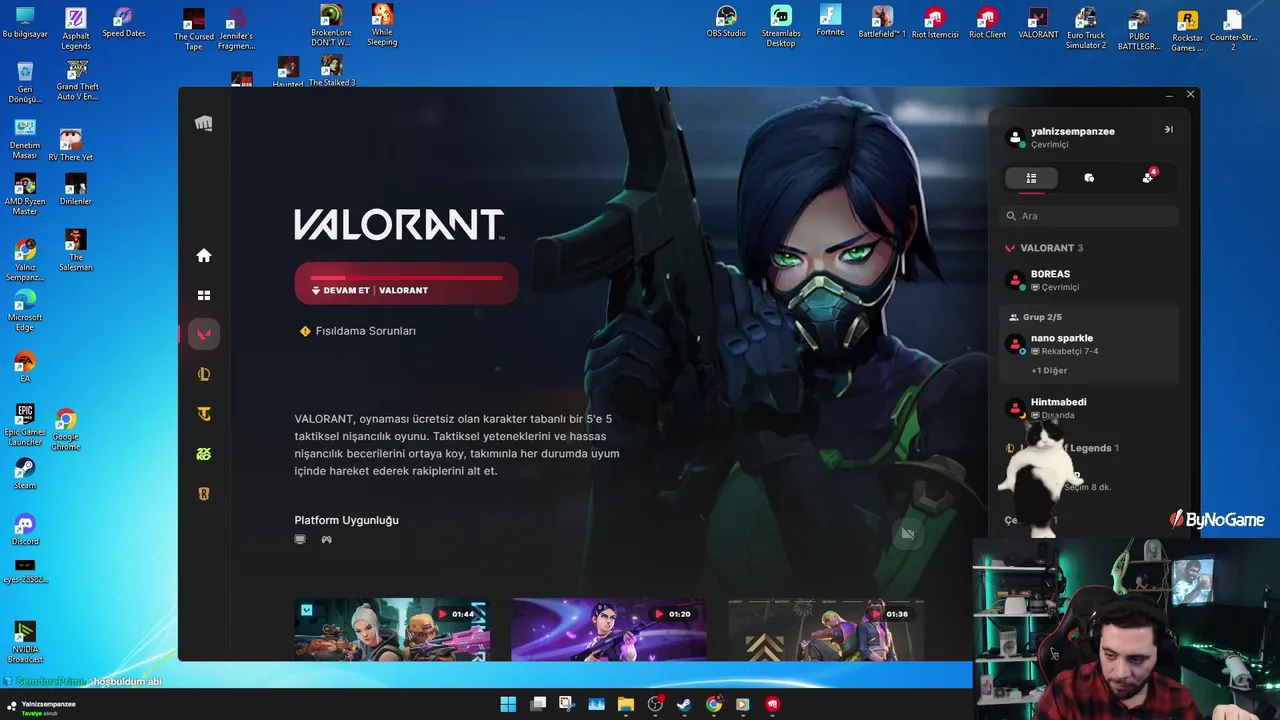
Task: Click DEVAM ET | VALORANT play button
Action: point(406,284)
